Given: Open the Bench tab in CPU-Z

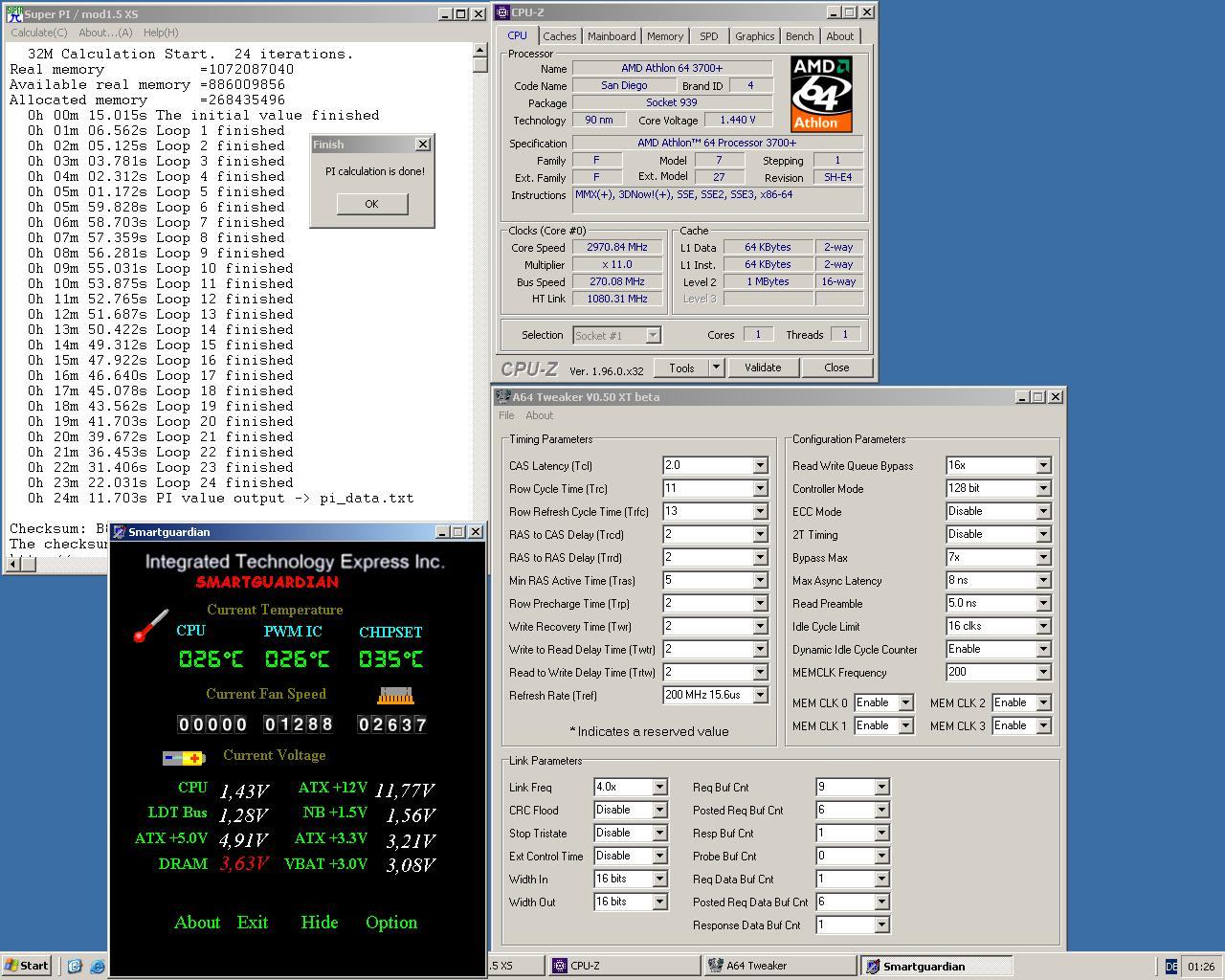Looking at the screenshot, I should 800,36.
